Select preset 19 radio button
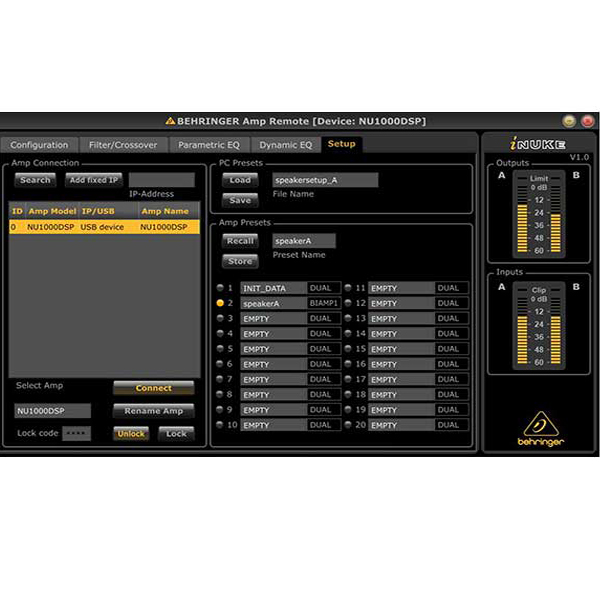 click(x=348, y=409)
